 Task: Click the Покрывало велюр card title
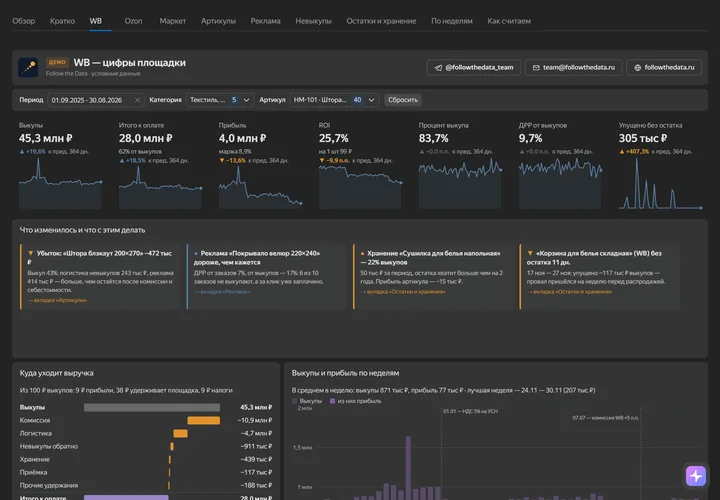257,258
